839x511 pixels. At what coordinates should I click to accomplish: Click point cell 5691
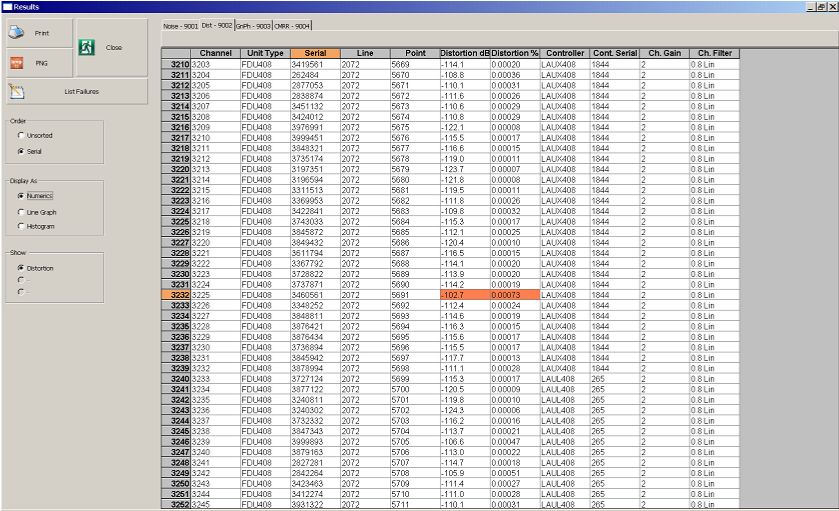click(x=415, y=295)
